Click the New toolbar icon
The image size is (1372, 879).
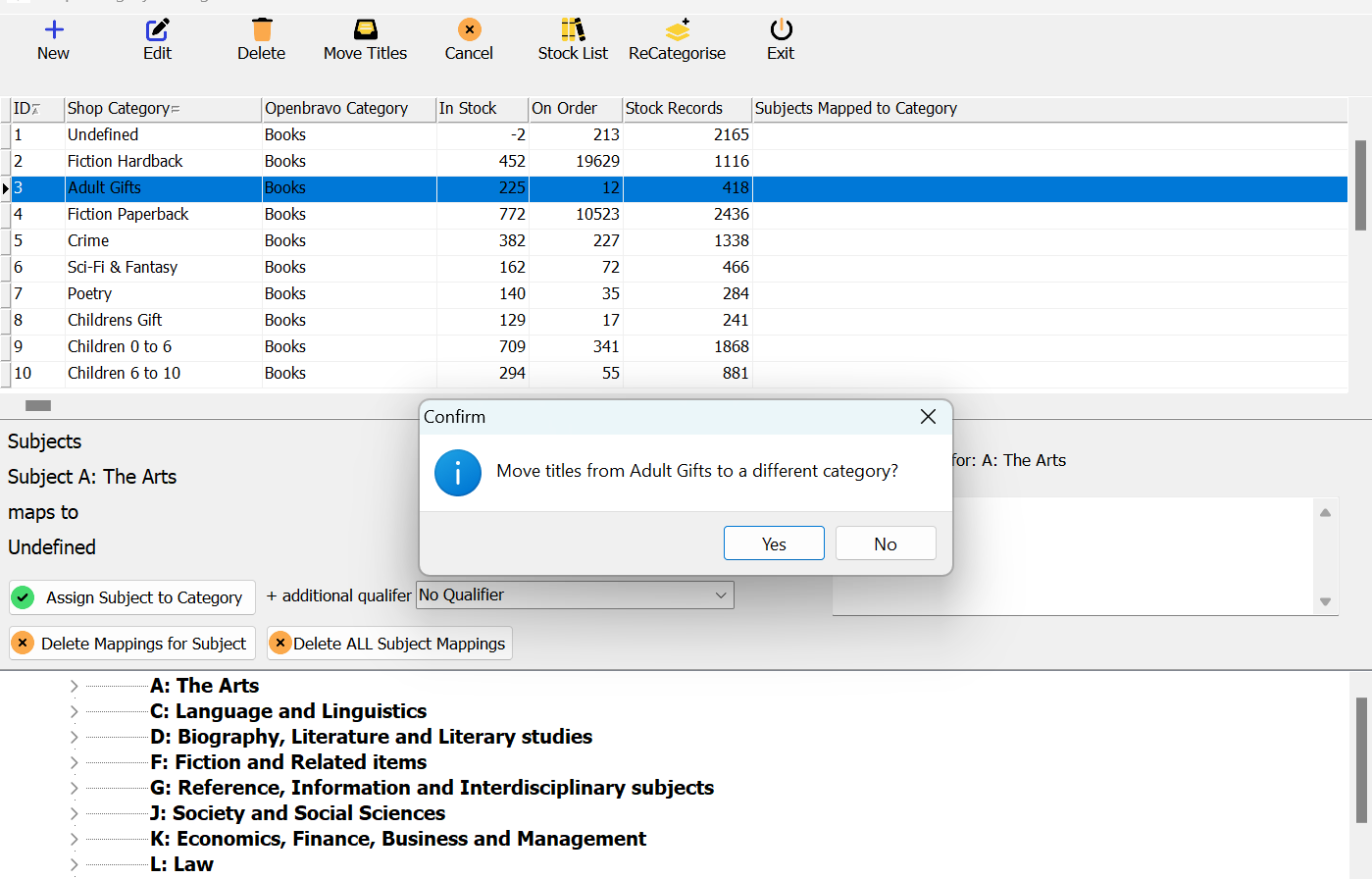(x=54, y=29)
